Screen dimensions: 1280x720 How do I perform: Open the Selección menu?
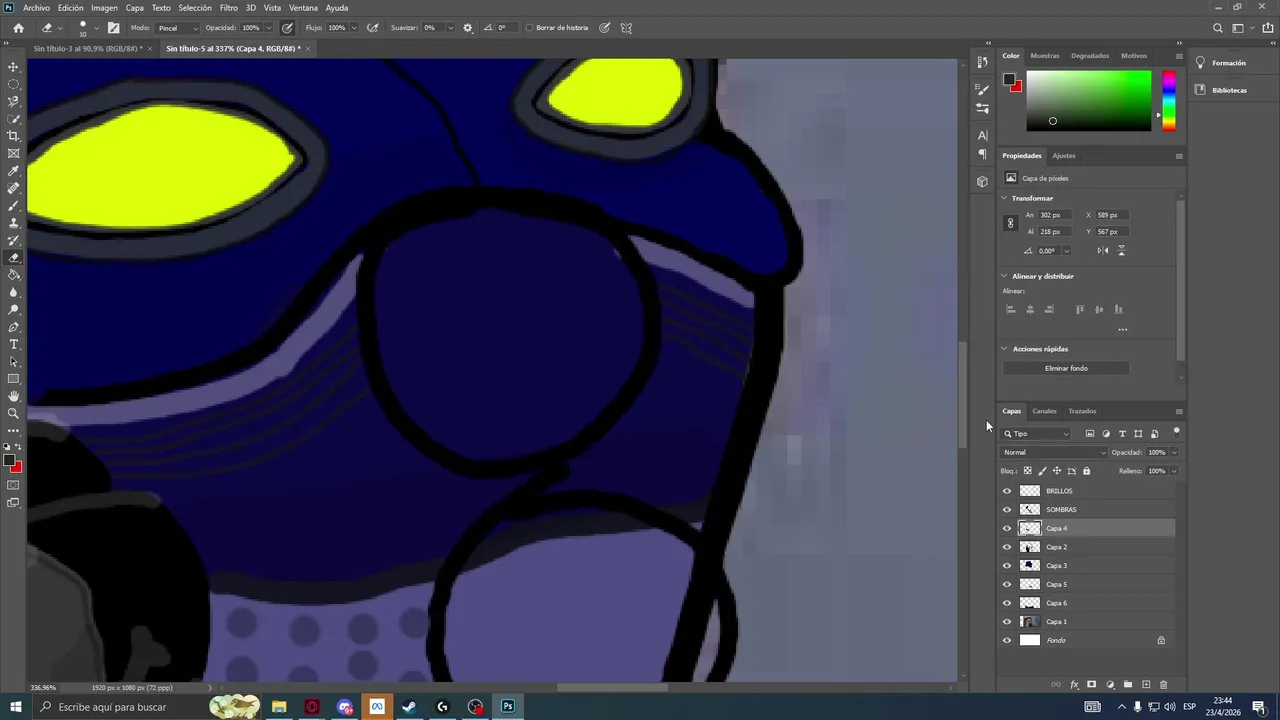point(195,8)
